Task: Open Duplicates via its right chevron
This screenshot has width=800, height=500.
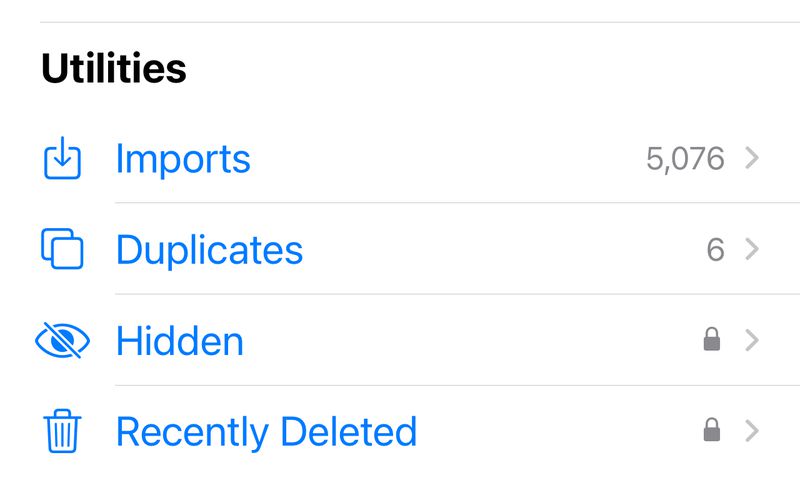Action: click(x=752, y=249)
